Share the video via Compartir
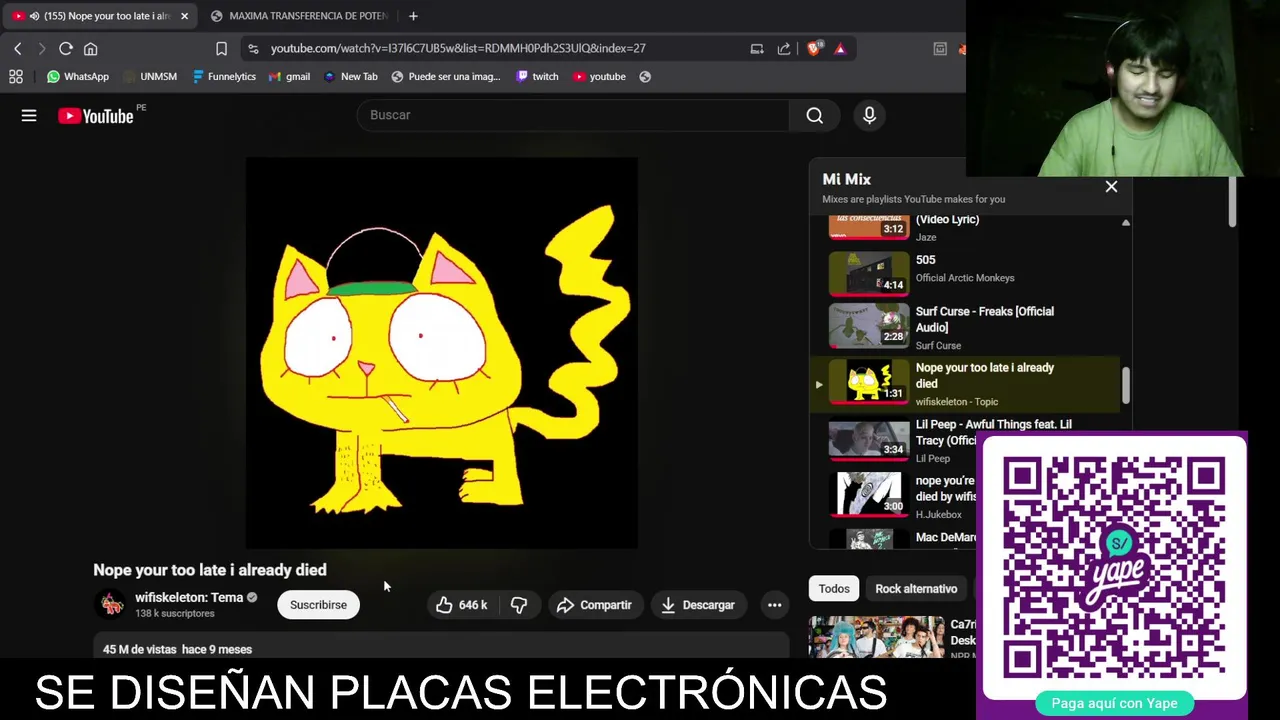The image size is (1280, 720). pyautogui.click(x=594, y=605)
